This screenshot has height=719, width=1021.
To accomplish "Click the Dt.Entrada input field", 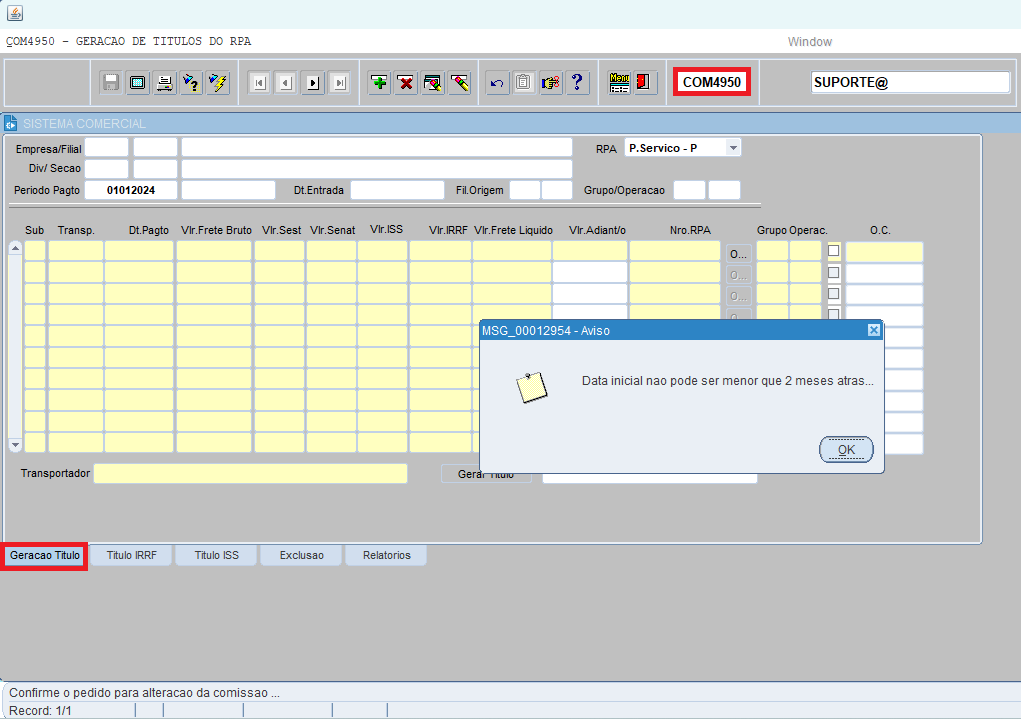I will coord(397,190).
